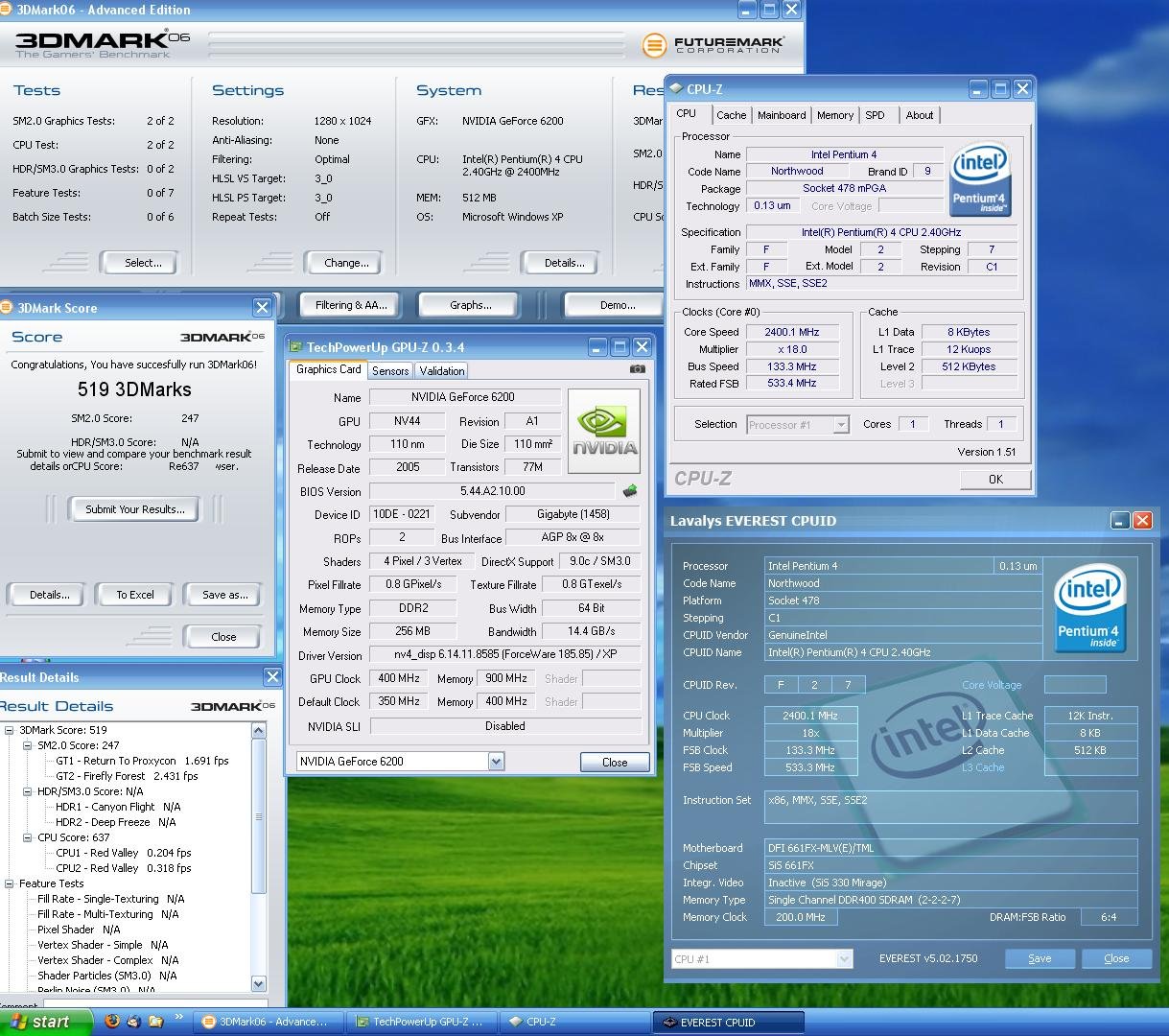This screenshot has width=1169, height=1036.
Task: Open Firefox from the quick launch bar
Action: click(x=112, y=1022)
